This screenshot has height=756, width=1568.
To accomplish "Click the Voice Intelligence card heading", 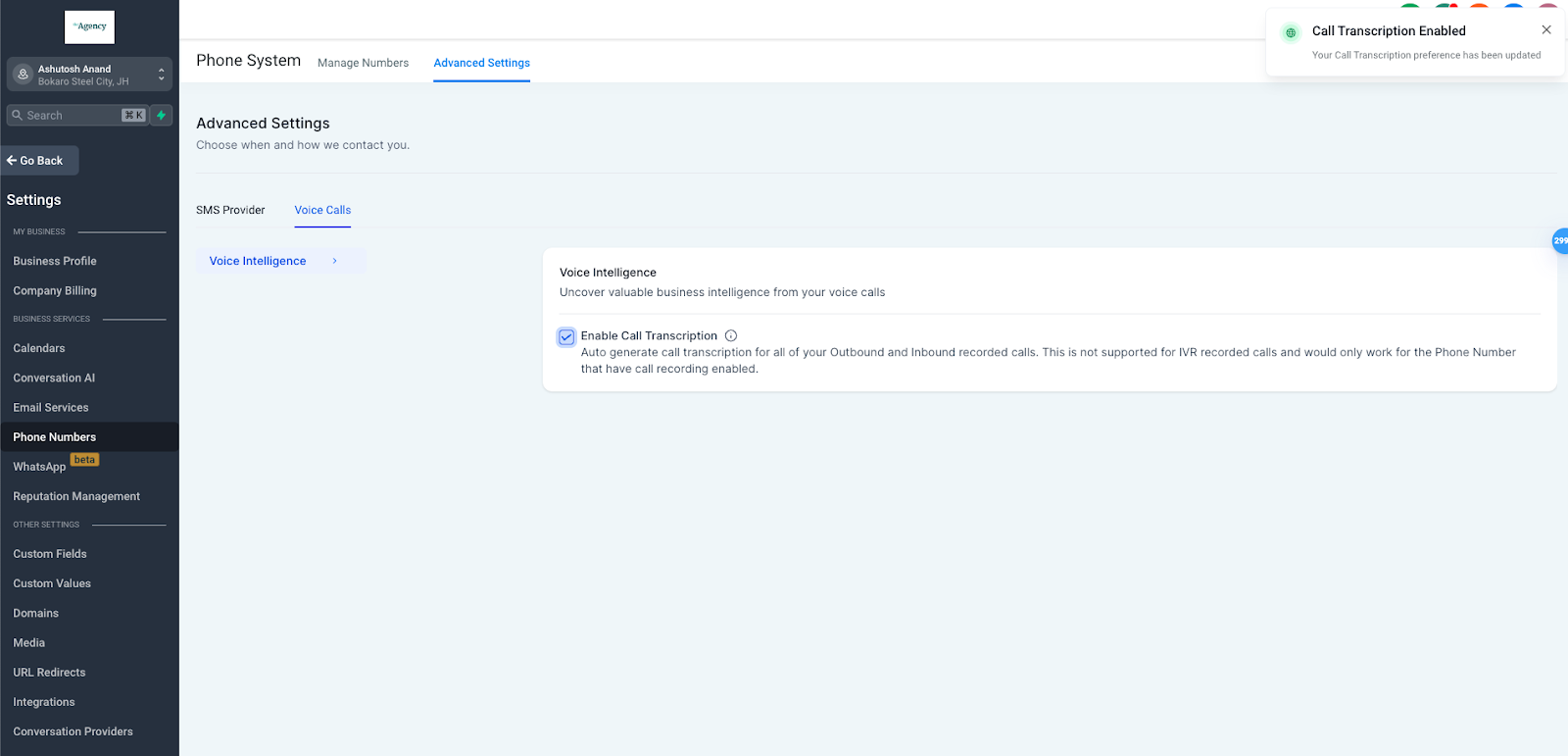I will [608, 273].
